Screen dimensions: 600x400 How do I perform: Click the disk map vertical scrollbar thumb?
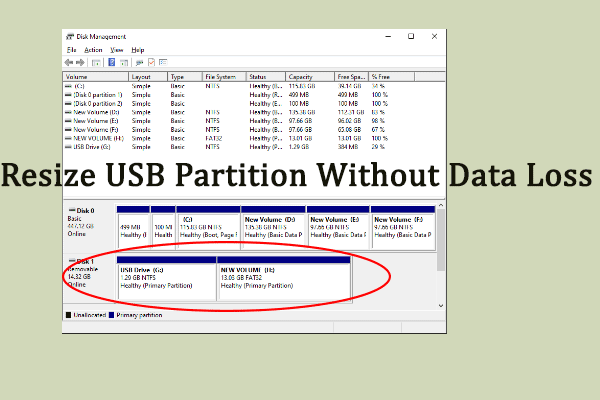coord(441,240)
